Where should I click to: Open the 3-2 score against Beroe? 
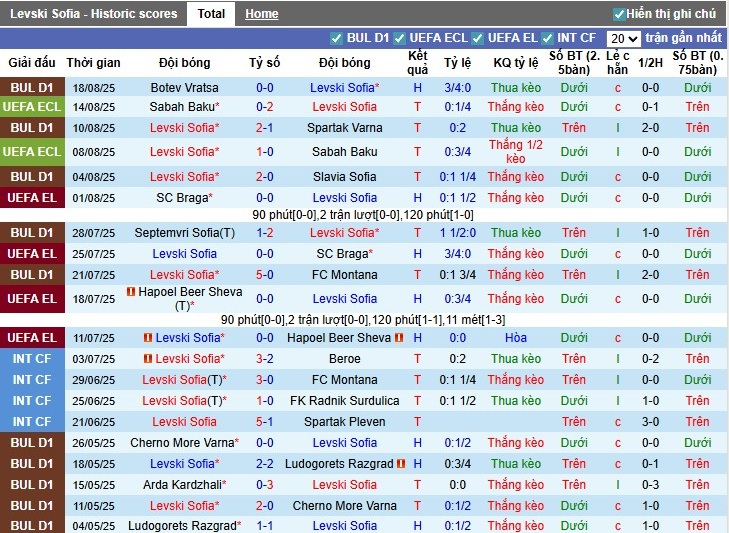[265, 359]
